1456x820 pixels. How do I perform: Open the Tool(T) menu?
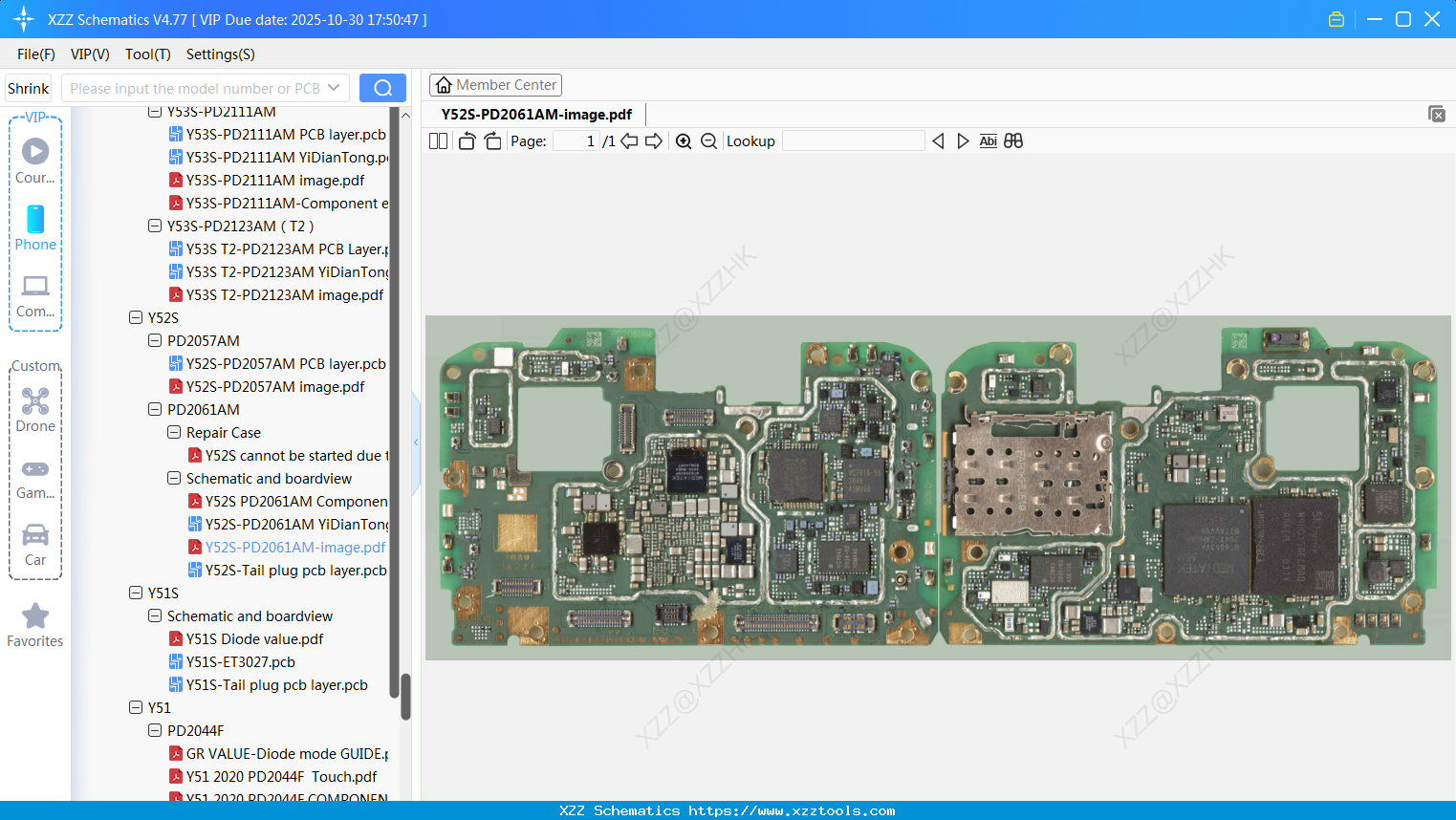click(x=147, y=54)
